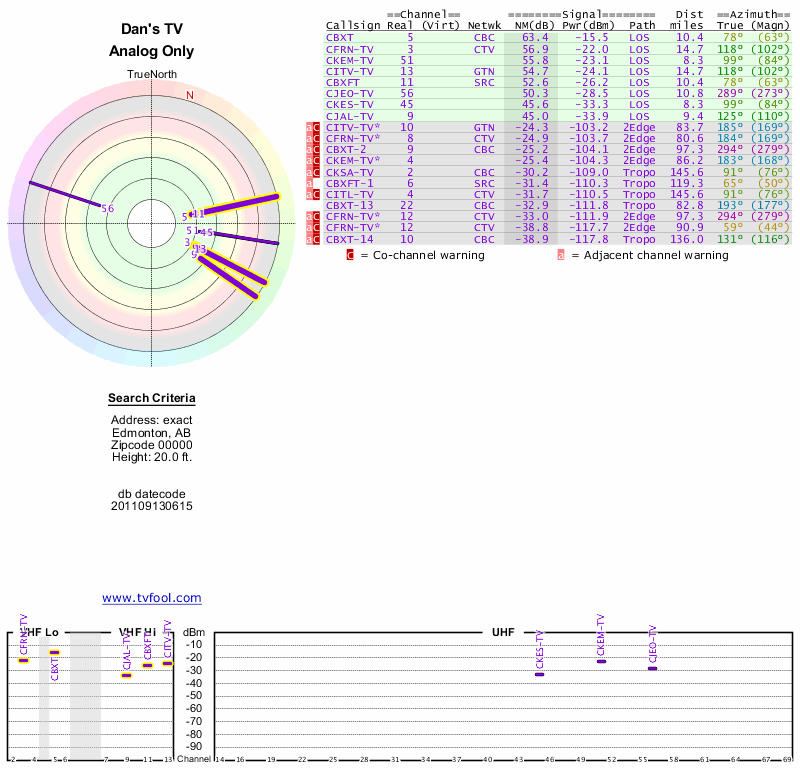Screen dimensions: 800x768
Task: Click the CJAL-TV callsign entry
Action: (350, 116)
